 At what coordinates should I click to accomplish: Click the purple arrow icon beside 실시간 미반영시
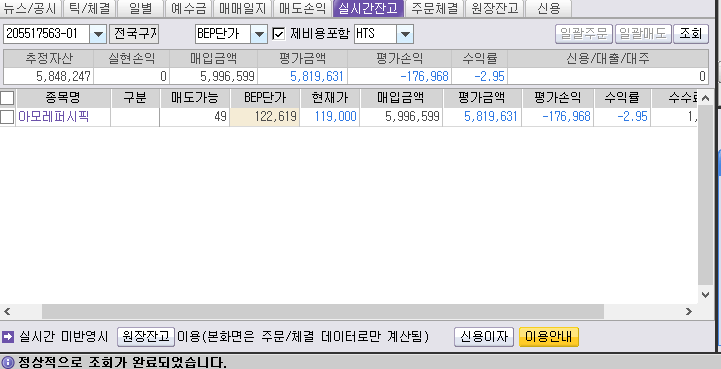coord(8,337)
